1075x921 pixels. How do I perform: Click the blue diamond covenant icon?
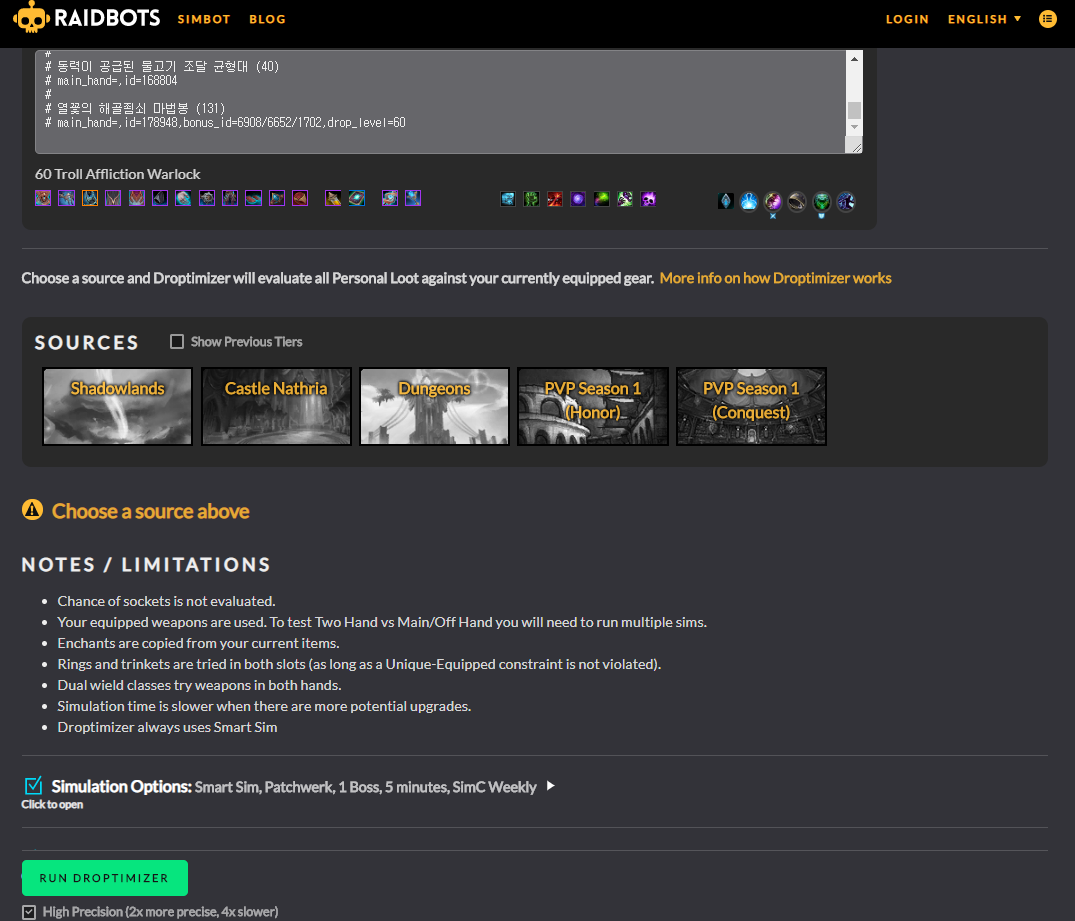coord(725,201)
